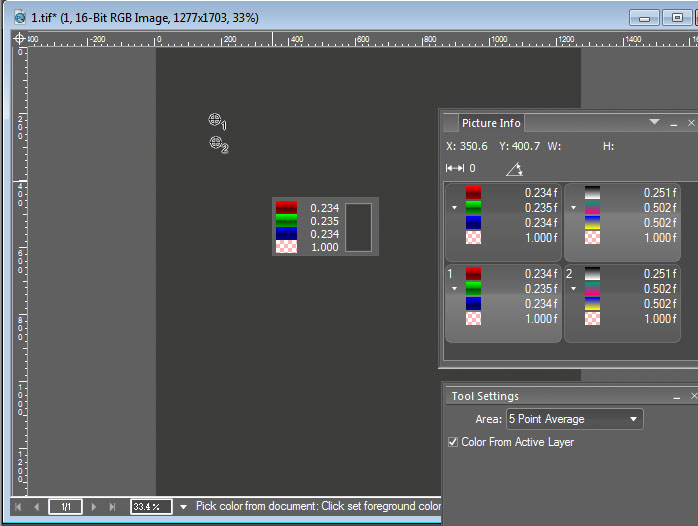Go to next page arrow

tap(93, 506)
